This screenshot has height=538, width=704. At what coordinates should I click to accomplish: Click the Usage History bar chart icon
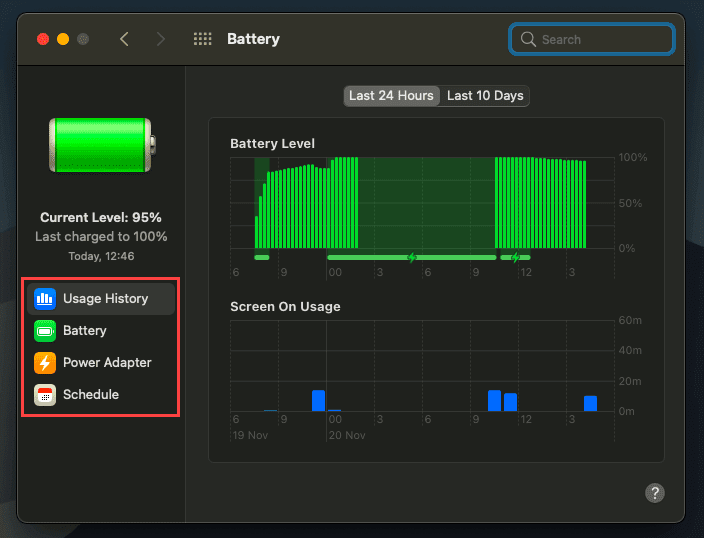pos(45,299)
